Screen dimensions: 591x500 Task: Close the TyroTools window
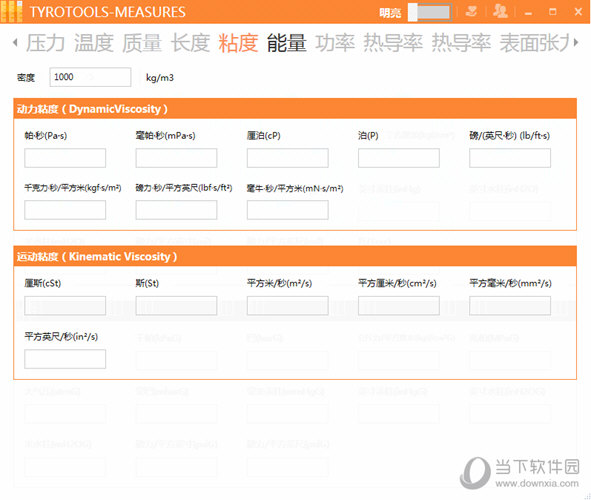click(578, 12)
